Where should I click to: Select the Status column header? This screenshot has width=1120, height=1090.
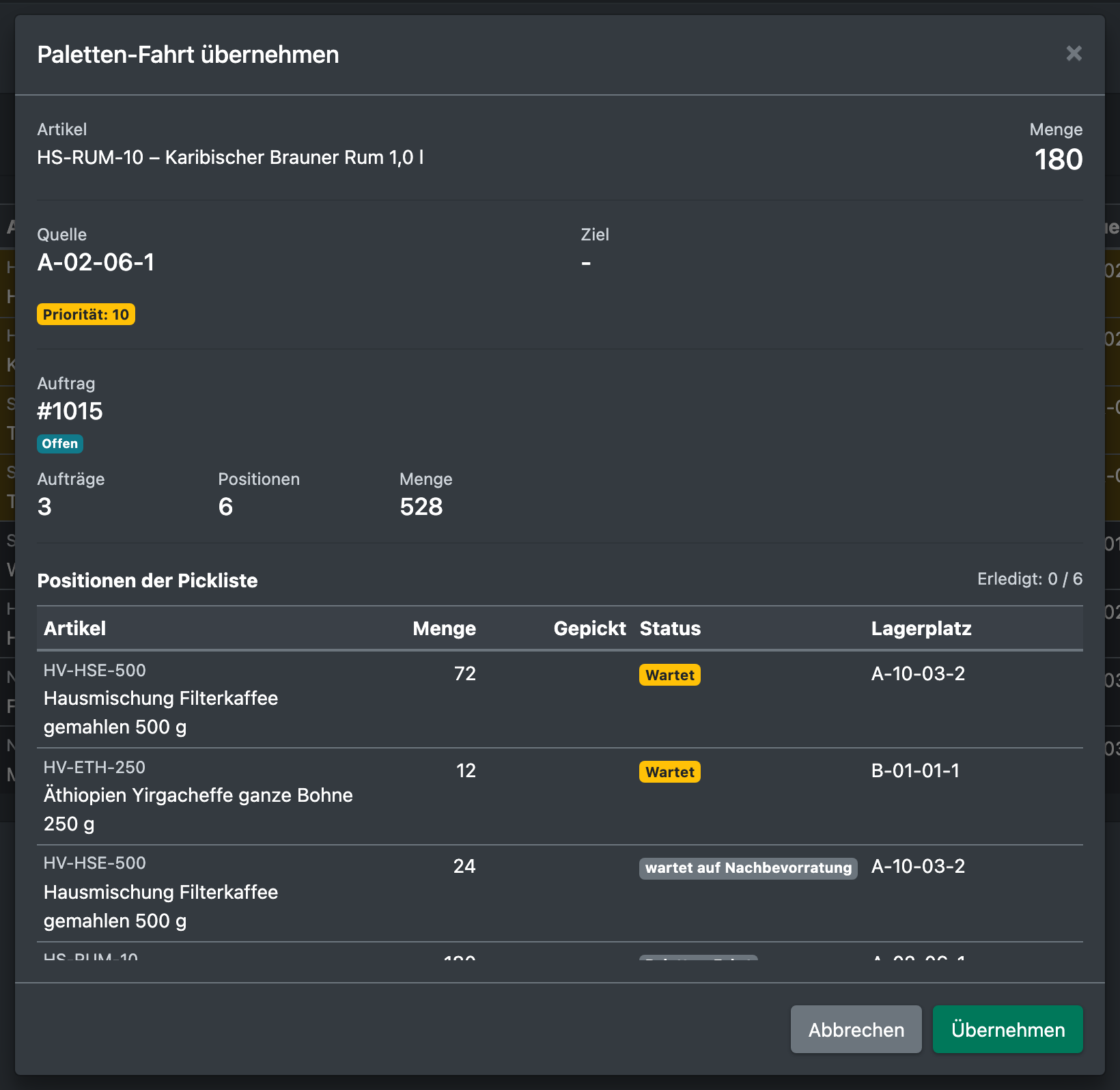(670, 628)
